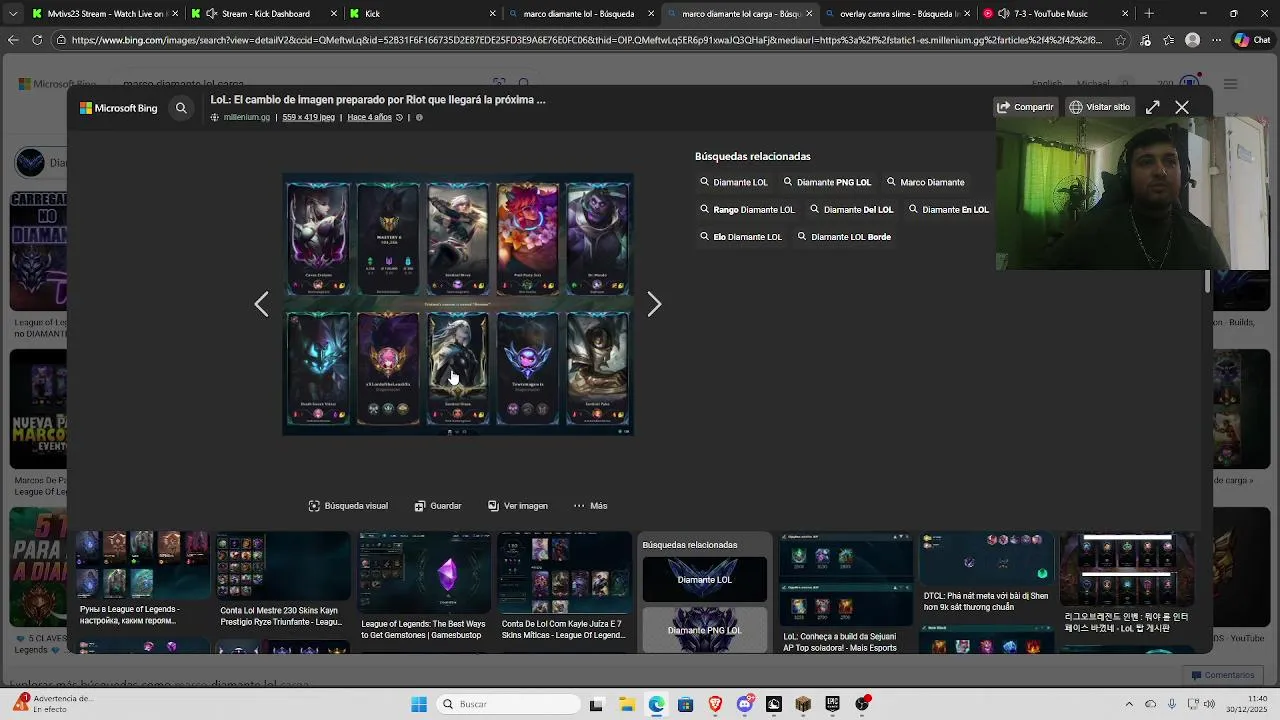Viewport: 1280px width, 720px height.
Task: Open OBS Studio from the taskbar
Action: (x=862, y=704)
